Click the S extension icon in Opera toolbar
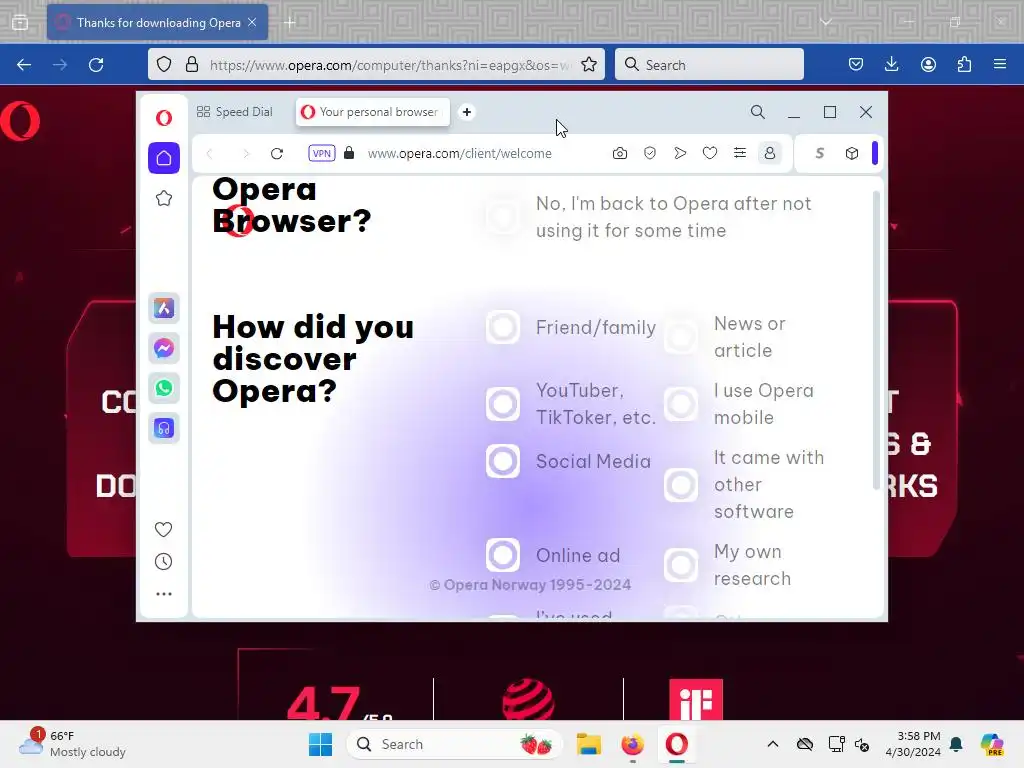The height and width of the screenshot is (768, 1024). pyautogui.click(x=820, y=153)
